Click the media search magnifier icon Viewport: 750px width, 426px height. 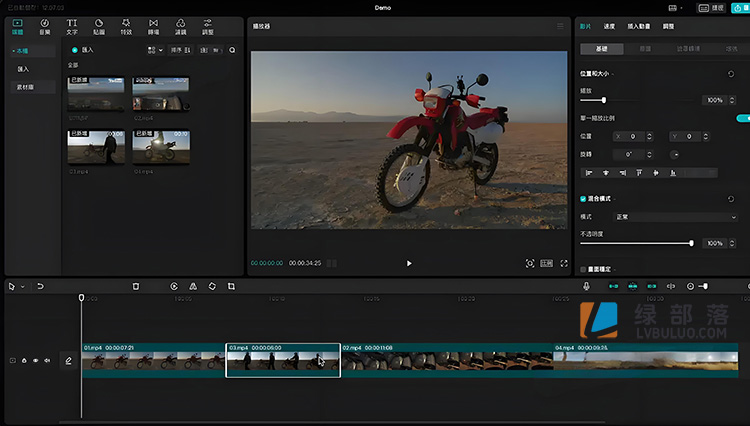point(232,50)
